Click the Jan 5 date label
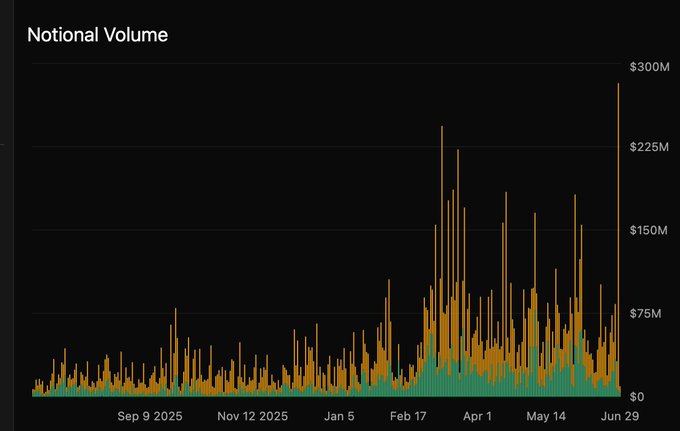Viewport: 680px width, 431px height. tap(339, 416)
